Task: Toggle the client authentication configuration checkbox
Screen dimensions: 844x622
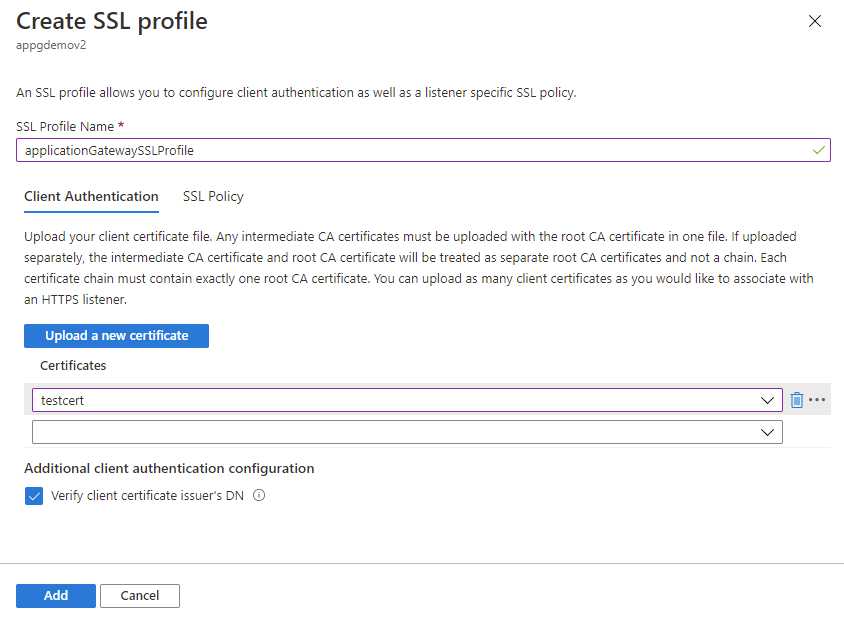Action: 33,495
